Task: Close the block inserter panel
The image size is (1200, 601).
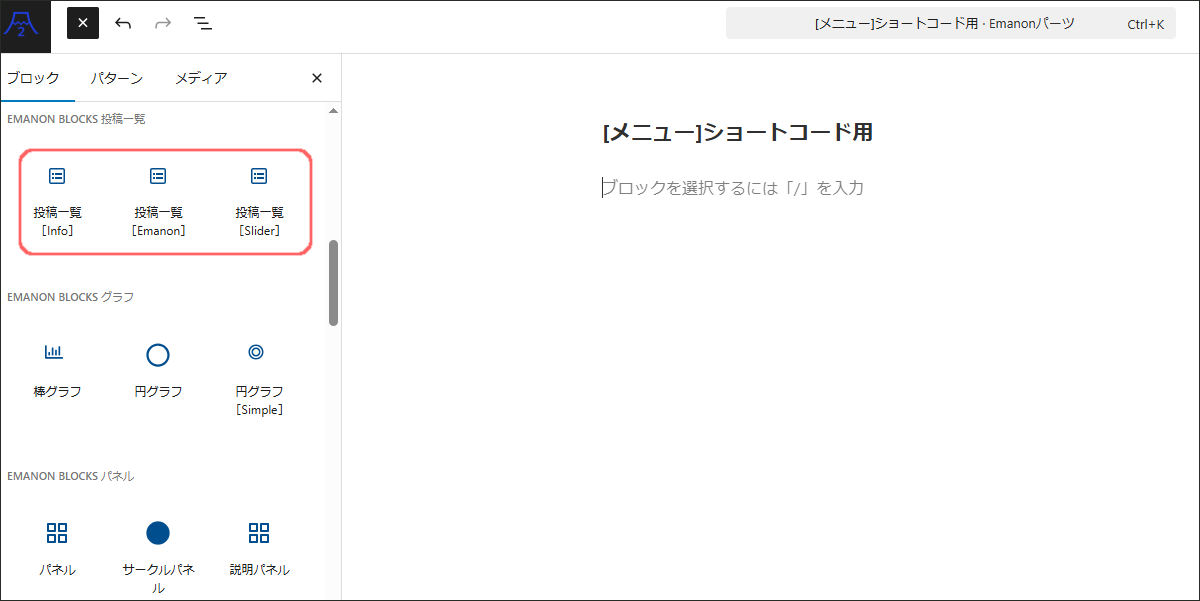Action: pos(317,78)
